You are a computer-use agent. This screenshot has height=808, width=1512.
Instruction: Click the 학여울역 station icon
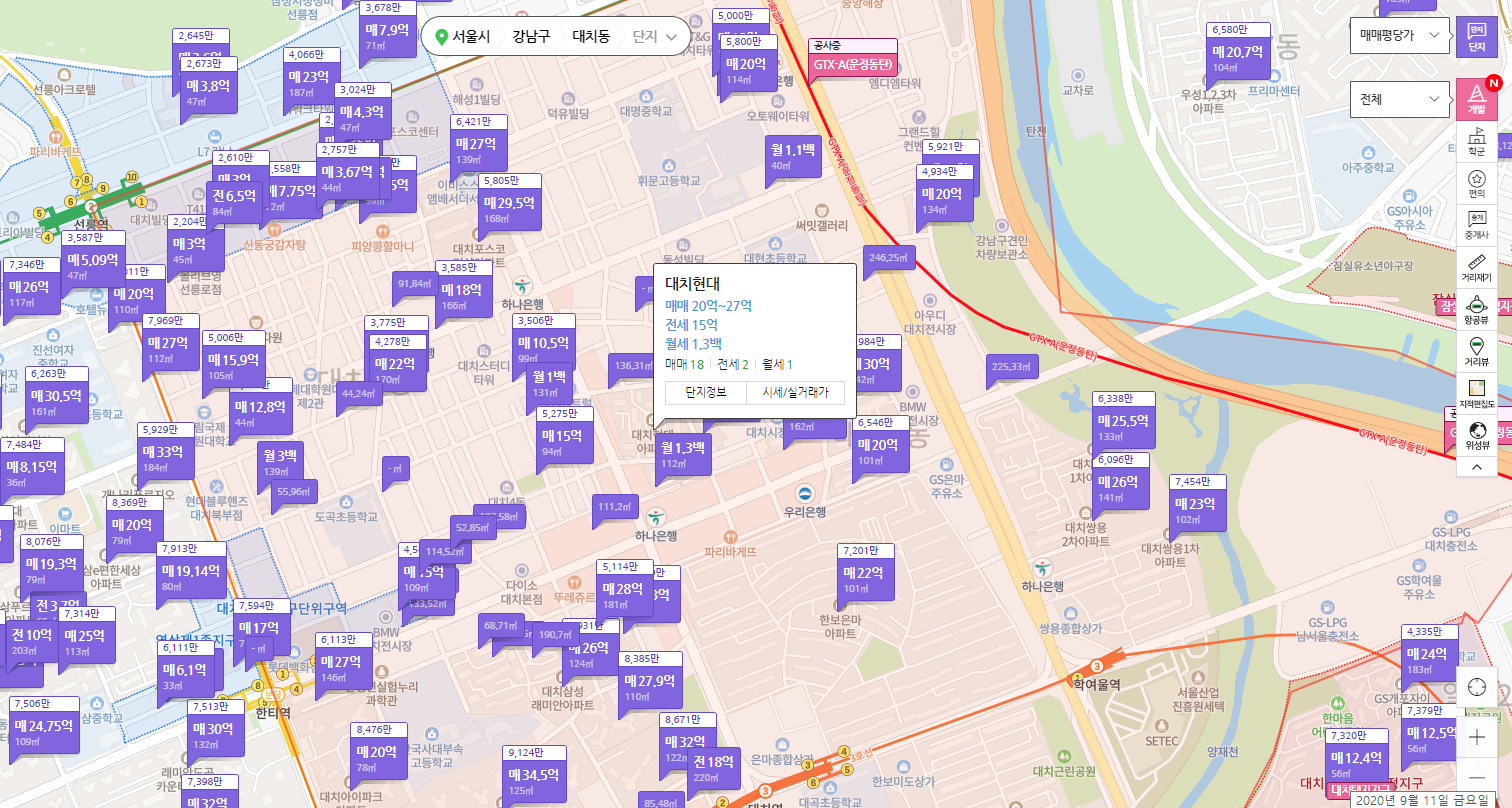pos(1097,666)
